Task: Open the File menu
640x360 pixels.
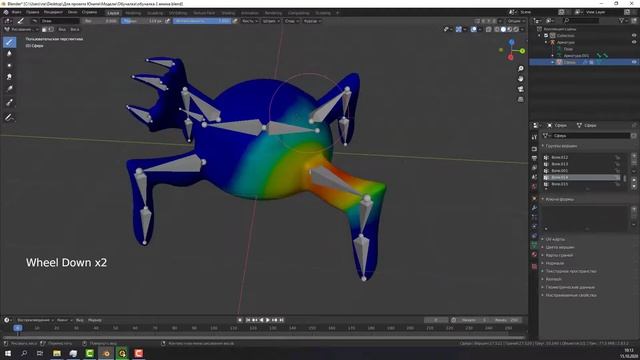Action: pos(17,12)
